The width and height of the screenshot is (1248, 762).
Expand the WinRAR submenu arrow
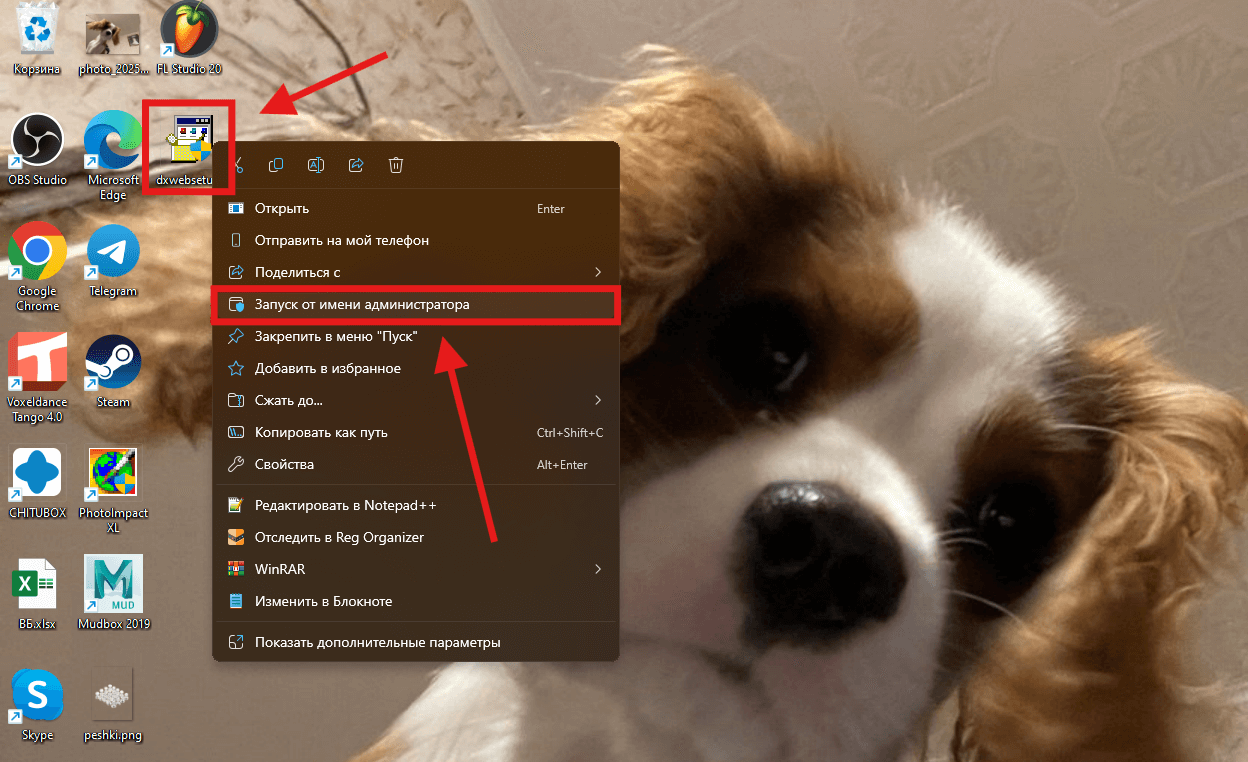pyautogui.click(x=598, y=569)
